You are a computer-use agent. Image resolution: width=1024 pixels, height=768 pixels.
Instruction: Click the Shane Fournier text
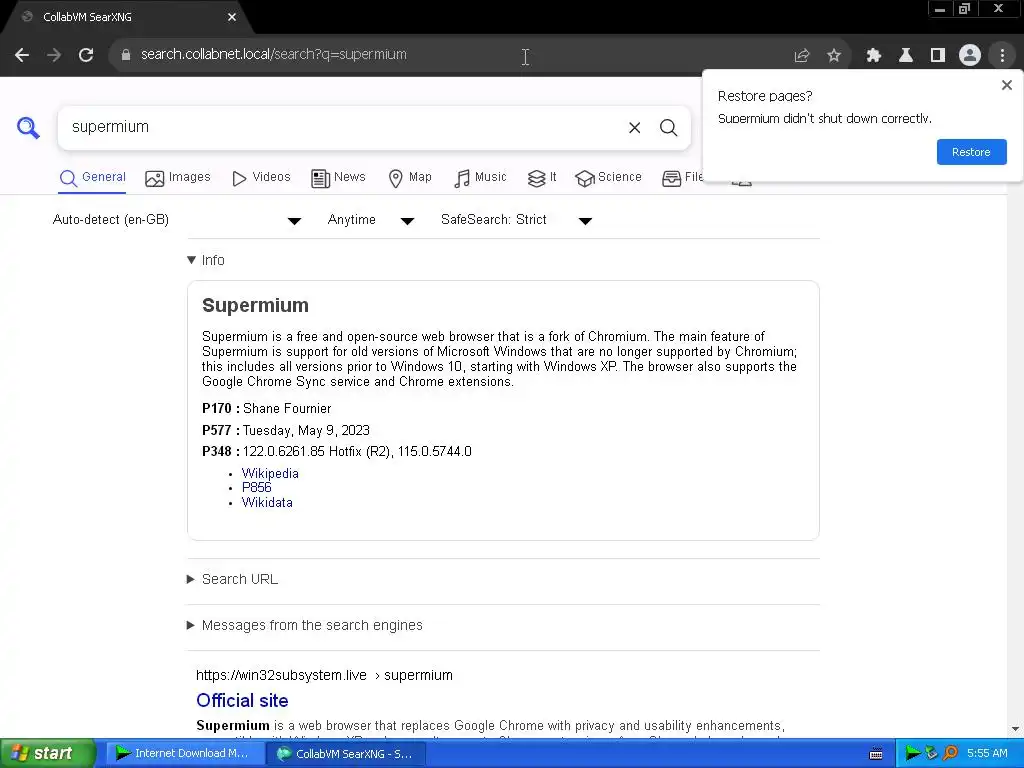[x=287, y=409]
